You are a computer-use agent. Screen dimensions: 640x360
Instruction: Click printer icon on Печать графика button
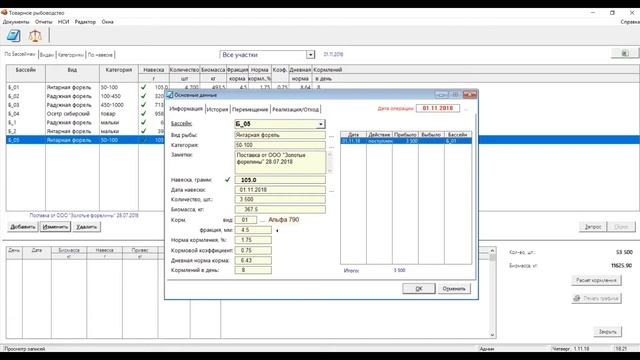(577, 298)
